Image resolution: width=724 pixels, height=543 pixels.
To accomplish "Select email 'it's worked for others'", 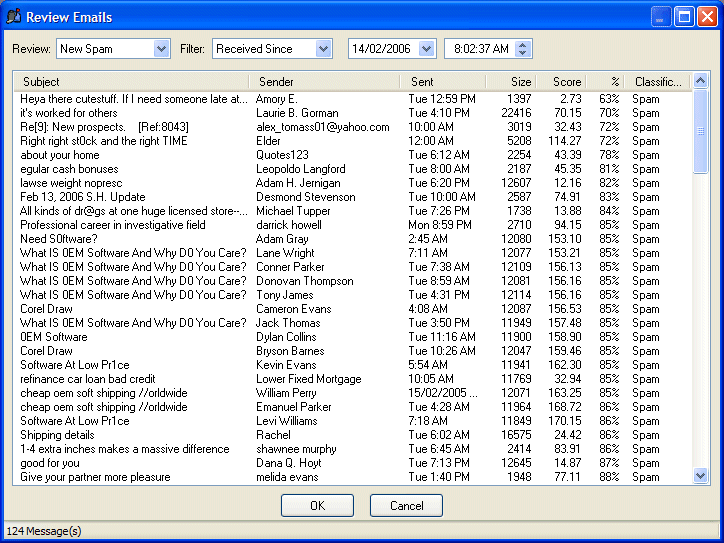I will coord(69,113).
